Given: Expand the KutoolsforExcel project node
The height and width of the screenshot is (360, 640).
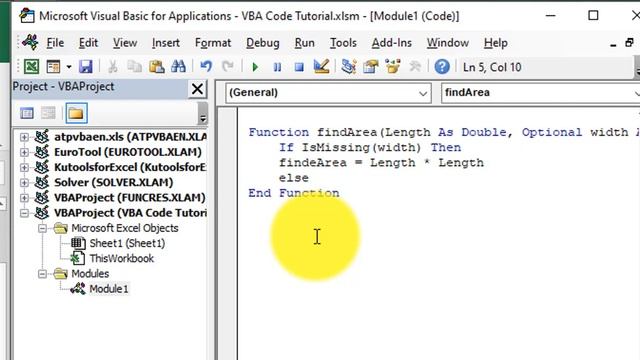Looking at the screenshot, I should coord(24,167).
